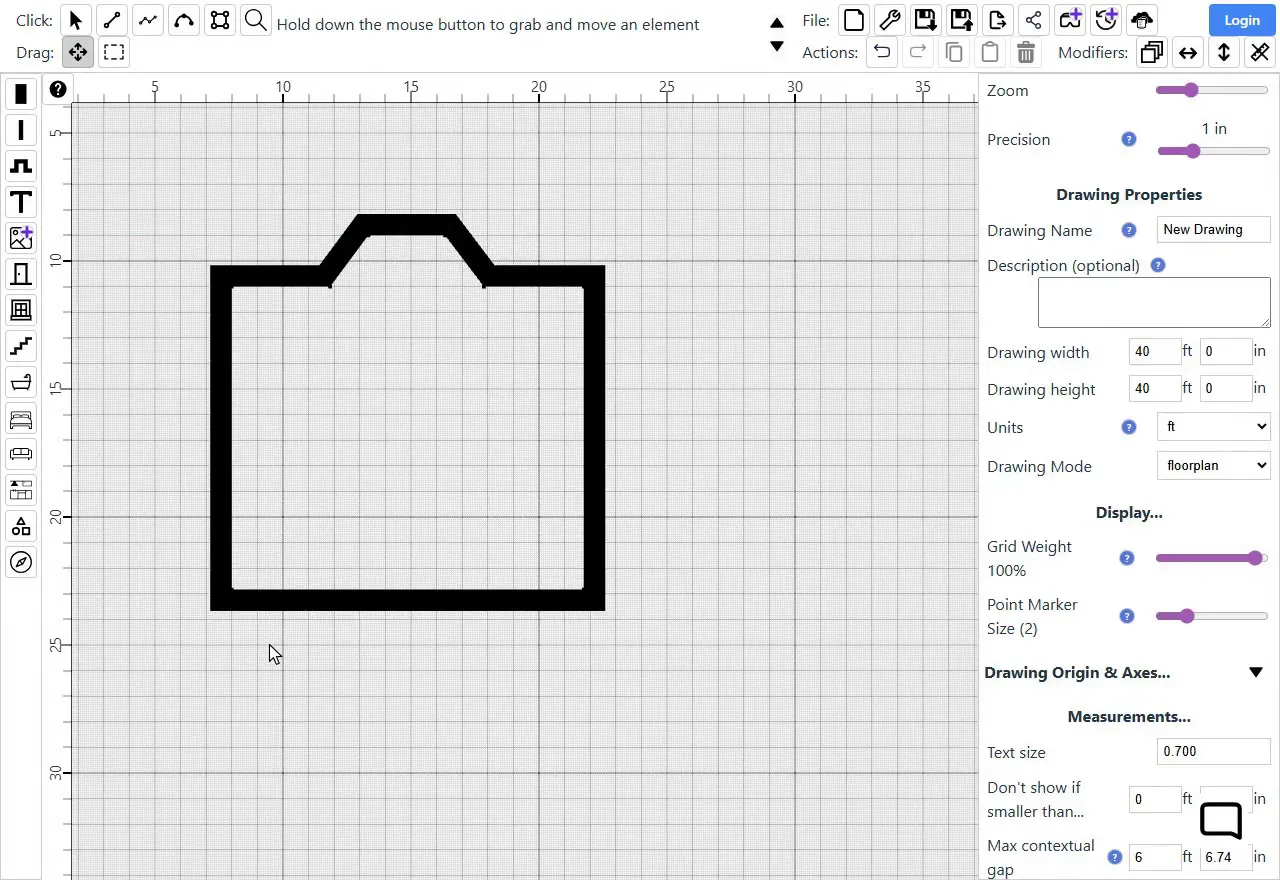
Task: Select the straight line segment tool
Action: click(x=112, y=20)
